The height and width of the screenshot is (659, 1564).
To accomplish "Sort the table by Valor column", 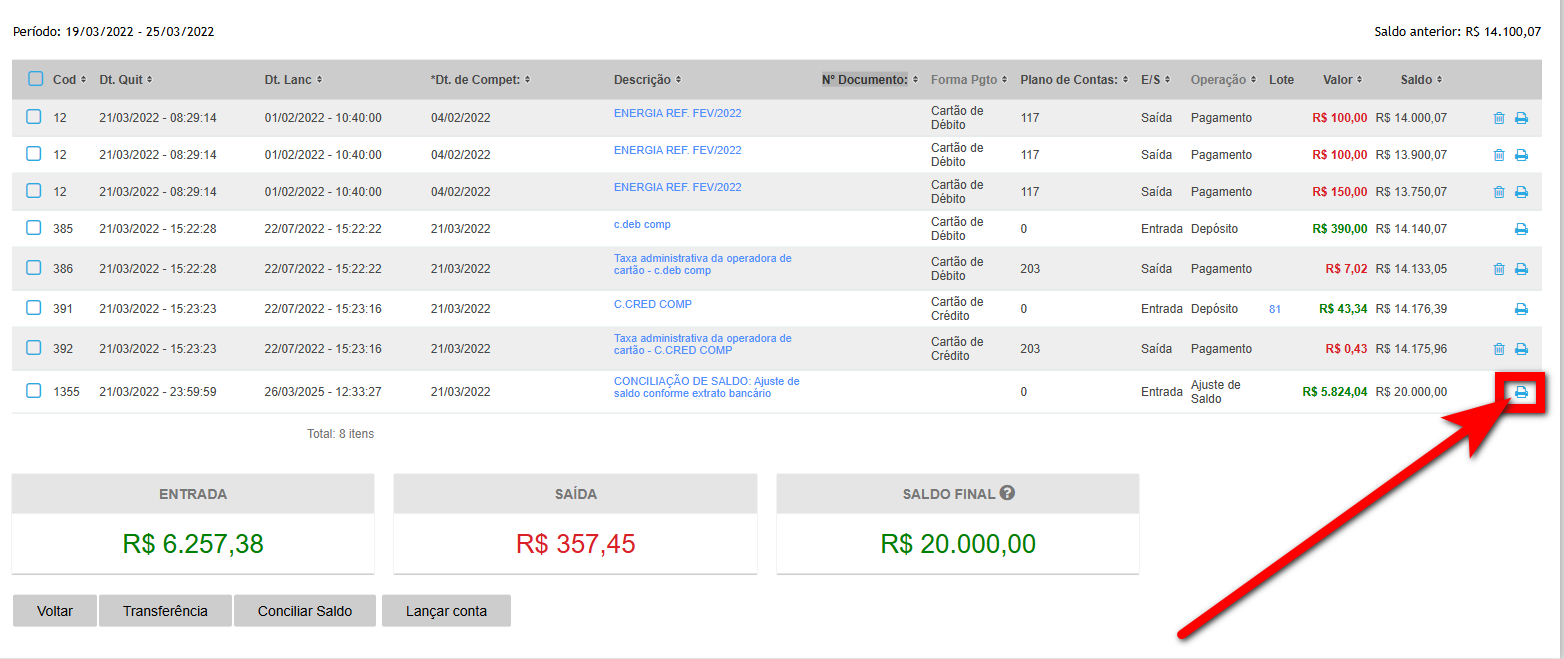I will click(x=1341, y=80).
